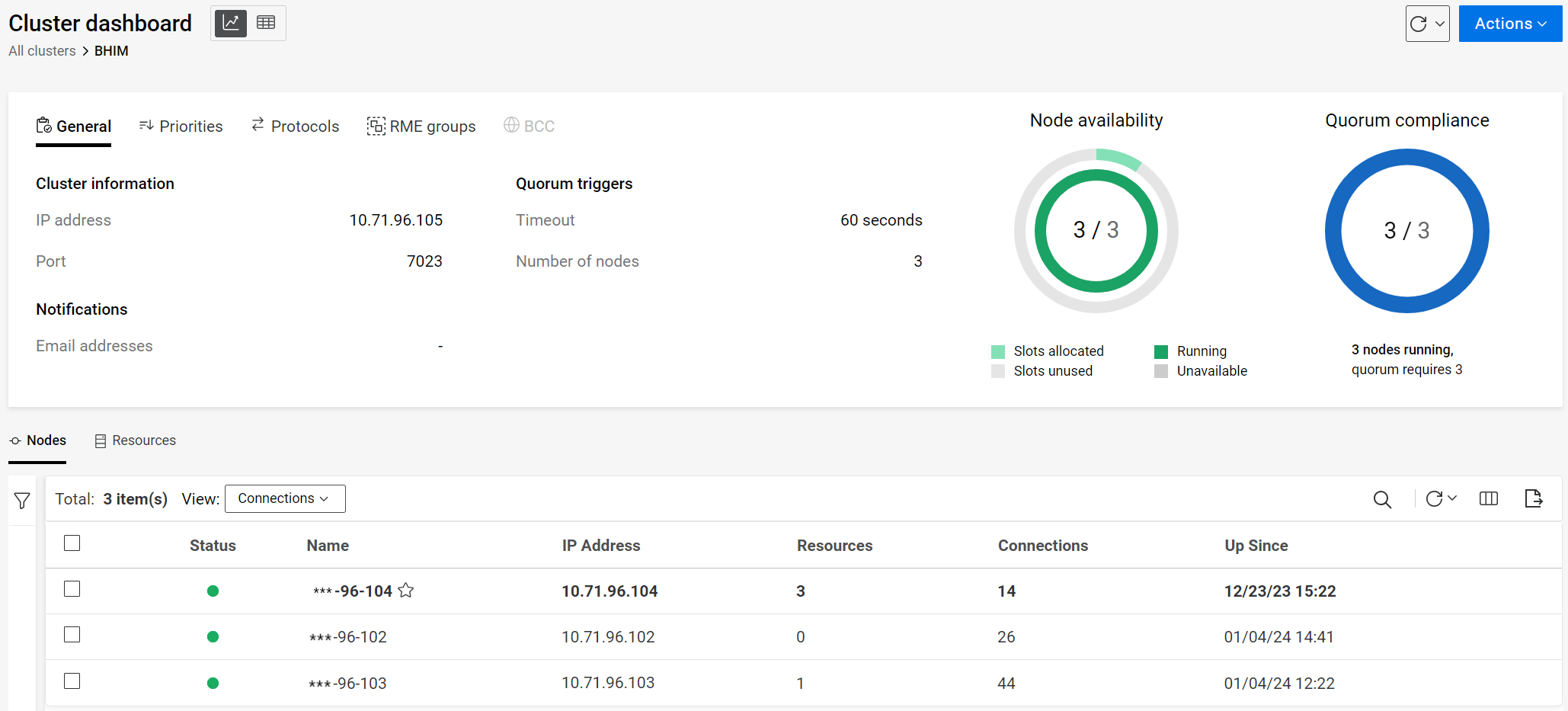This screenshot has width=1568, height=711.
Task: Open column settings for nodes table
Action: (1488, 498)
